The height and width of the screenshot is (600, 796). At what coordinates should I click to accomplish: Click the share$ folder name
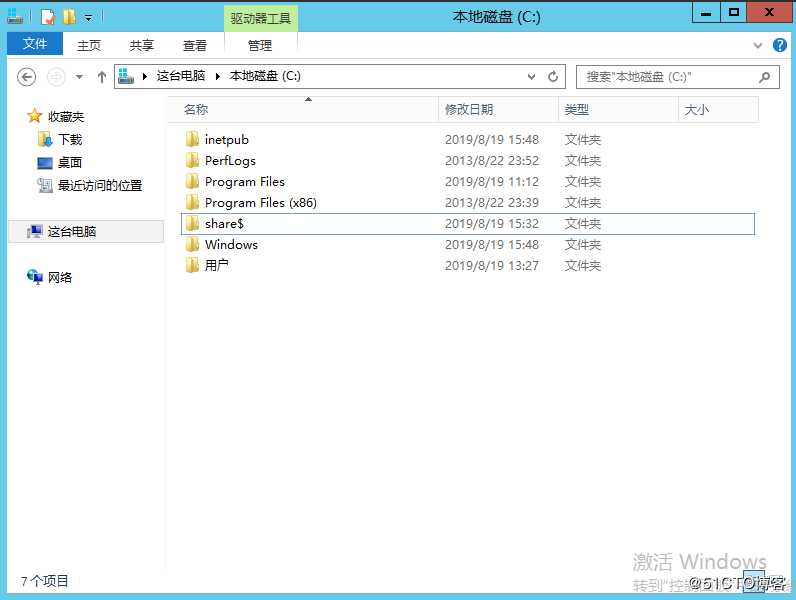tap(224, 223)
